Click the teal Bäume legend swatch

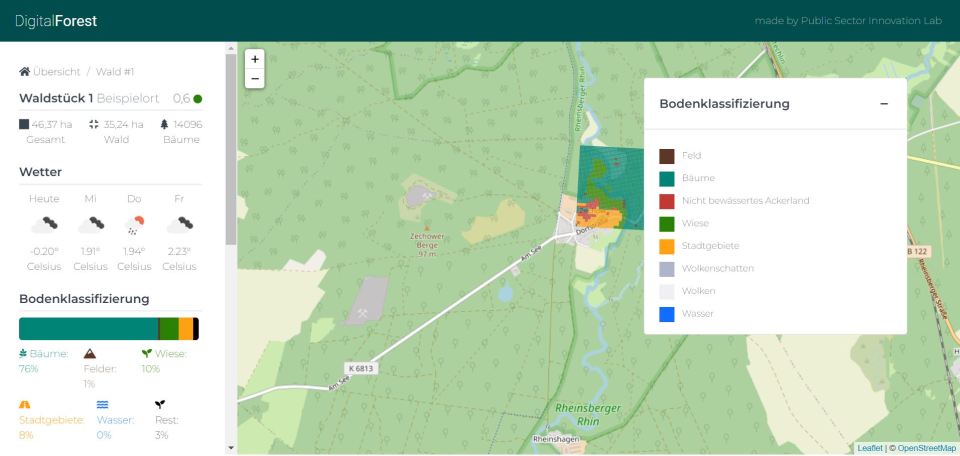(x=667, y=178)
